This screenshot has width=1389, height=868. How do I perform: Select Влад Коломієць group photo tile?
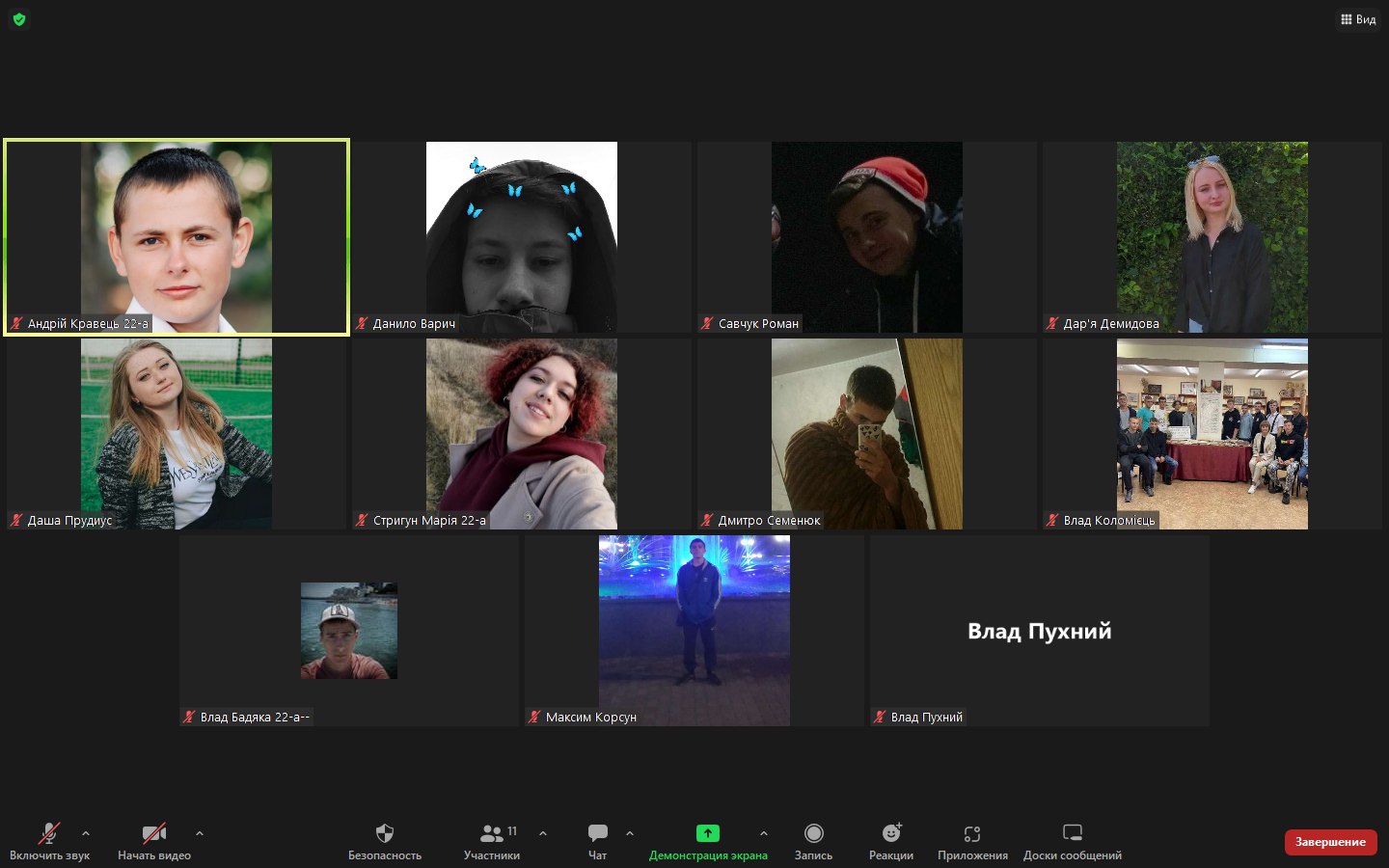click(x=1212, y=434)
